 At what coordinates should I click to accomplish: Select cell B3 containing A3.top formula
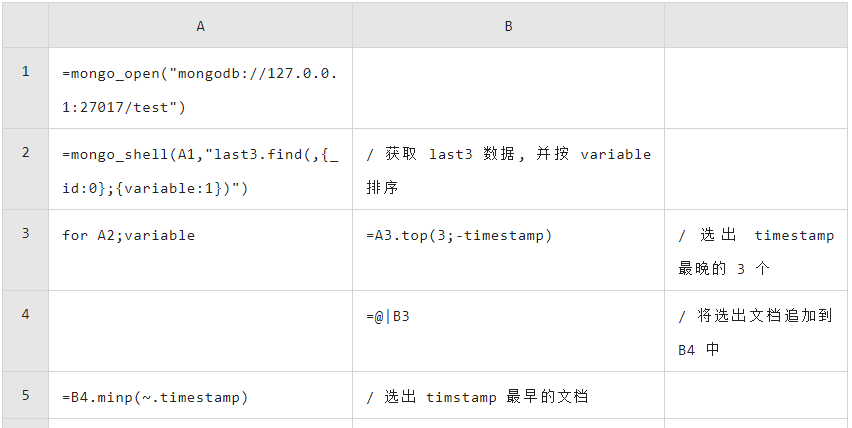[508, 250]
